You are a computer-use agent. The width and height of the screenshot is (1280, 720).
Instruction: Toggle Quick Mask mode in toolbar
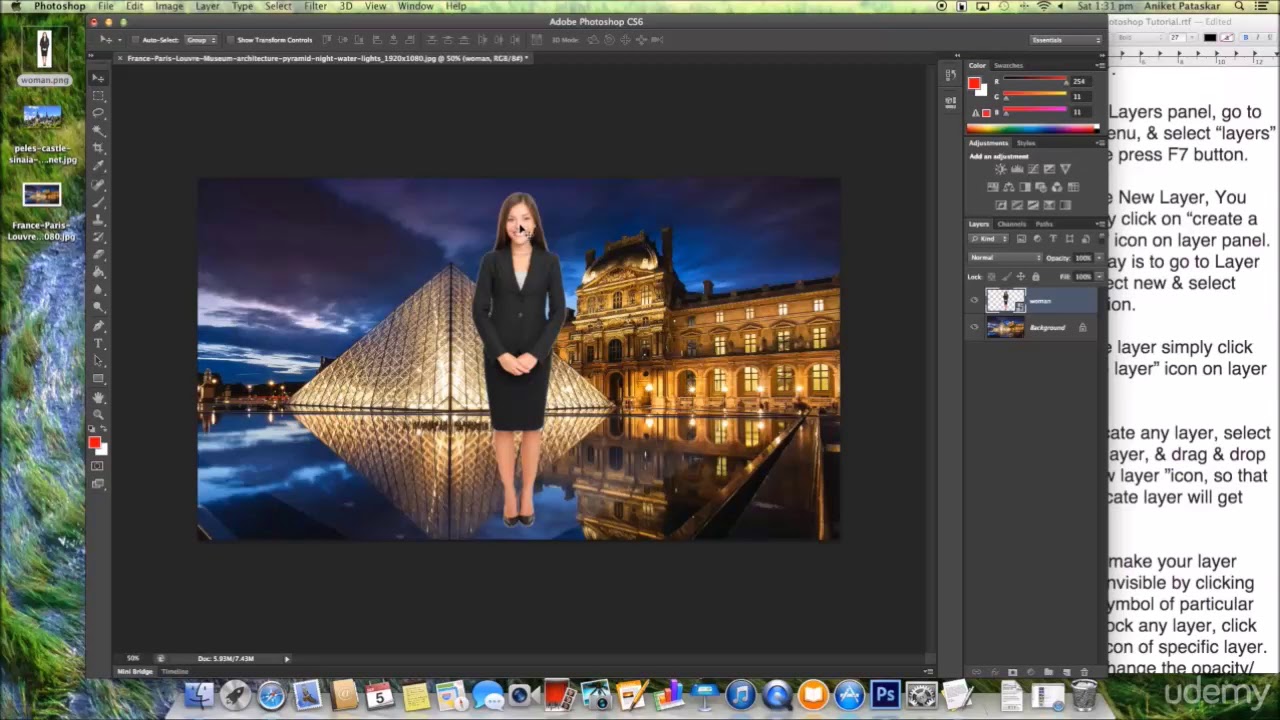(x=98, y=466)
